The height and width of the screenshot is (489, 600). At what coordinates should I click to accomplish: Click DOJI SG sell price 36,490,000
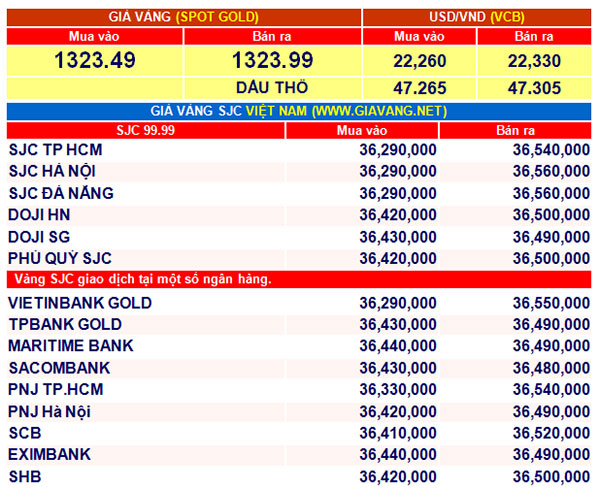[551, 237]
